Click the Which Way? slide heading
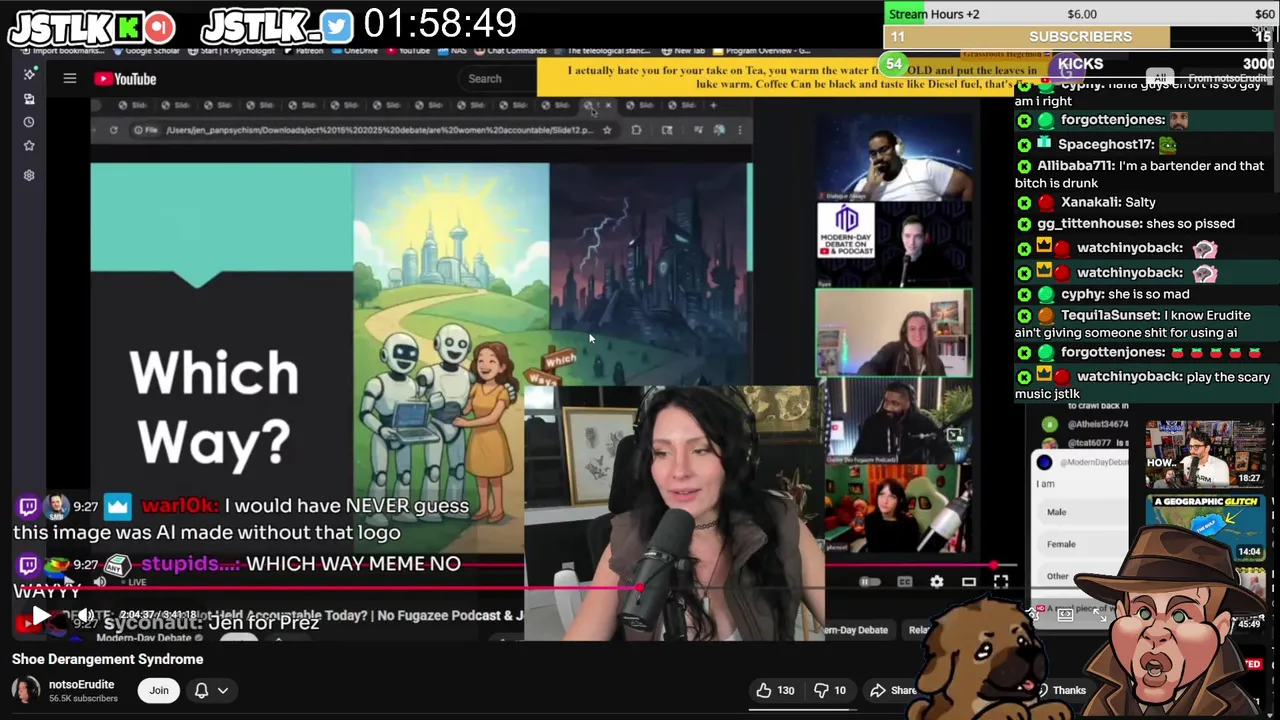Image resolution: width=1280 pixels, height=720 pixels. coord(214,408)
